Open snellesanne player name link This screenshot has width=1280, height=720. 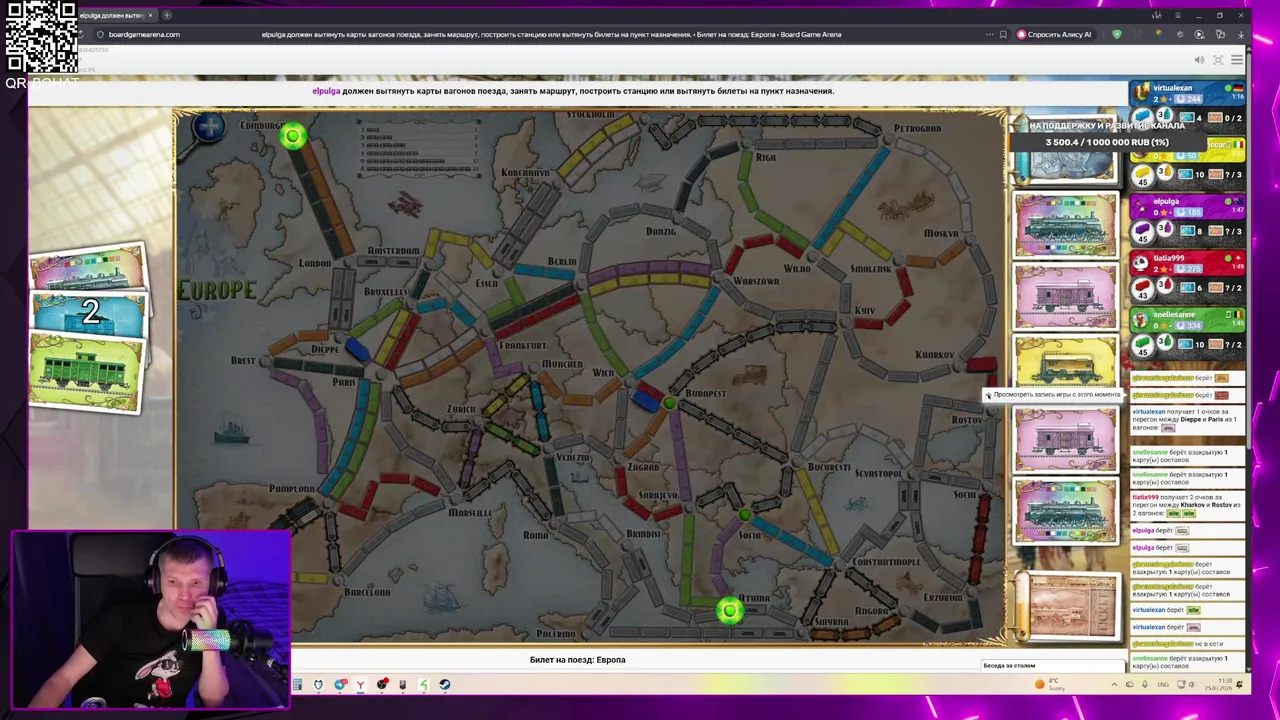[1173, 314]
